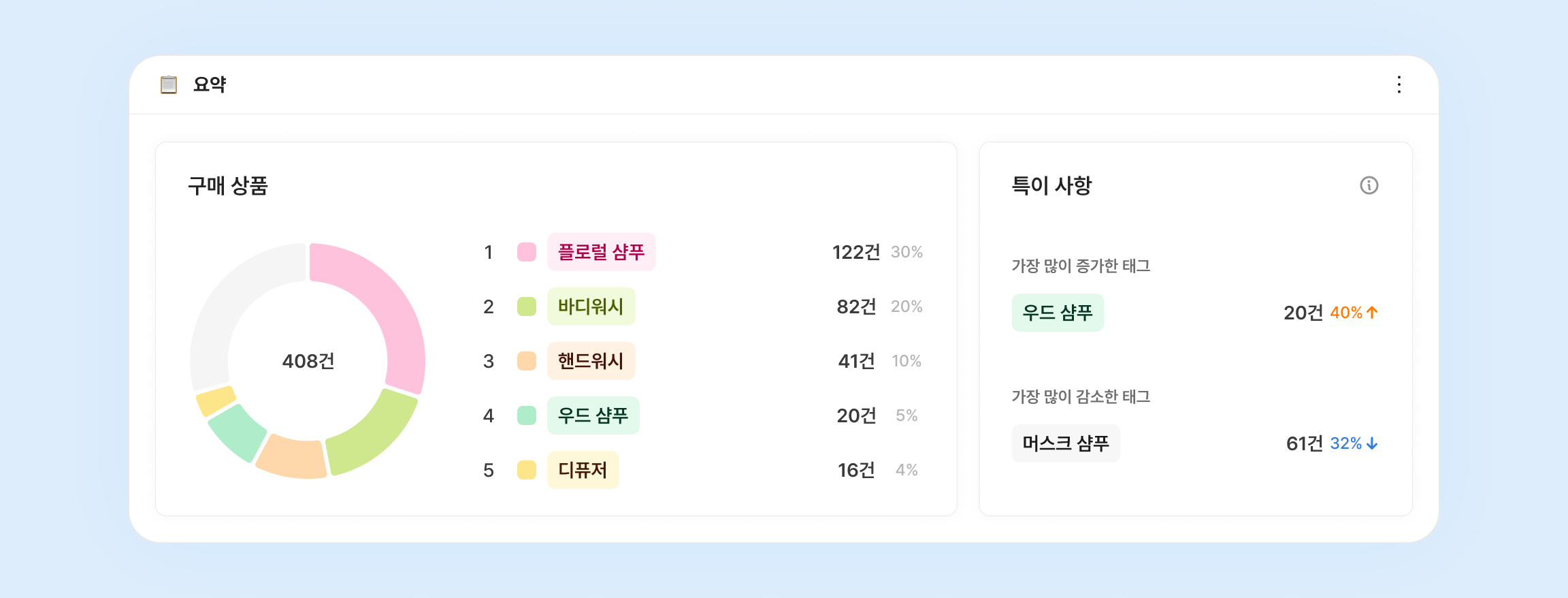1568x598 pixels.
Task: Click the 우드 샴푸 tag in product list
Action: [593, 415]
